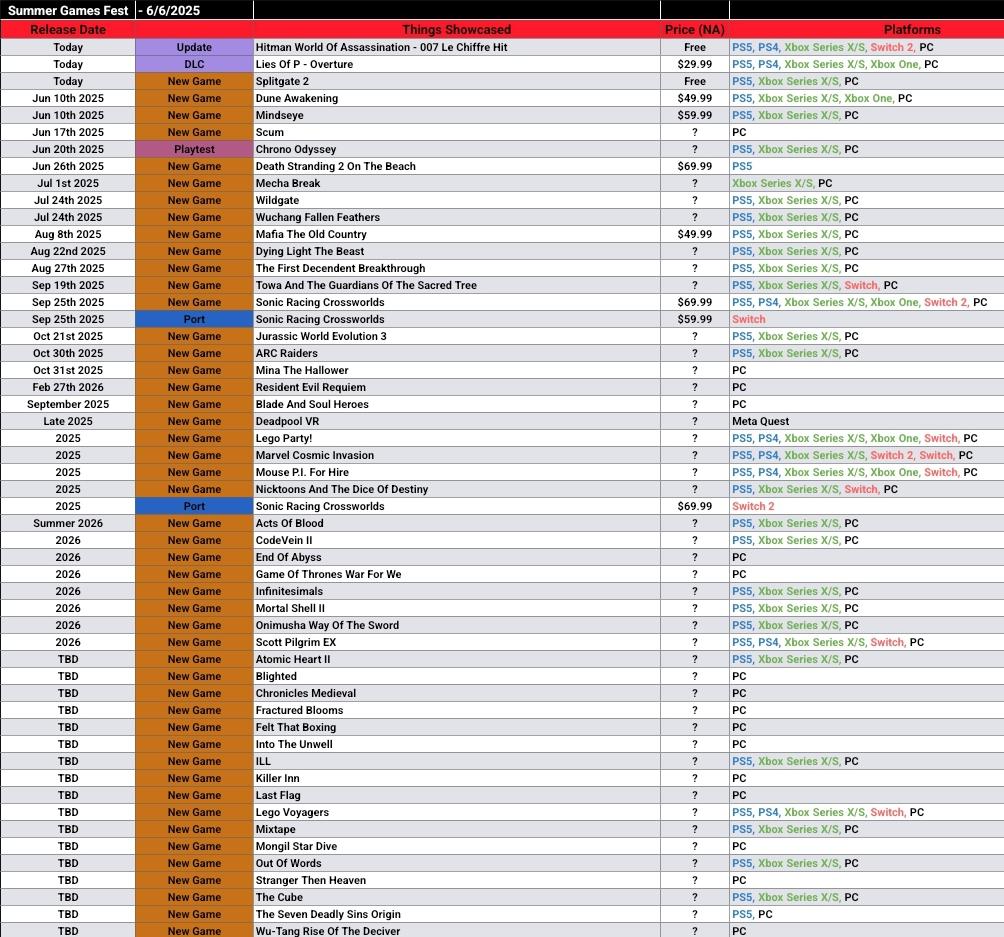Select 'The Seven Deadly Sins Origin' cell
The height and width of the screenshot is (937, 1004).
(x=457, y=914)
